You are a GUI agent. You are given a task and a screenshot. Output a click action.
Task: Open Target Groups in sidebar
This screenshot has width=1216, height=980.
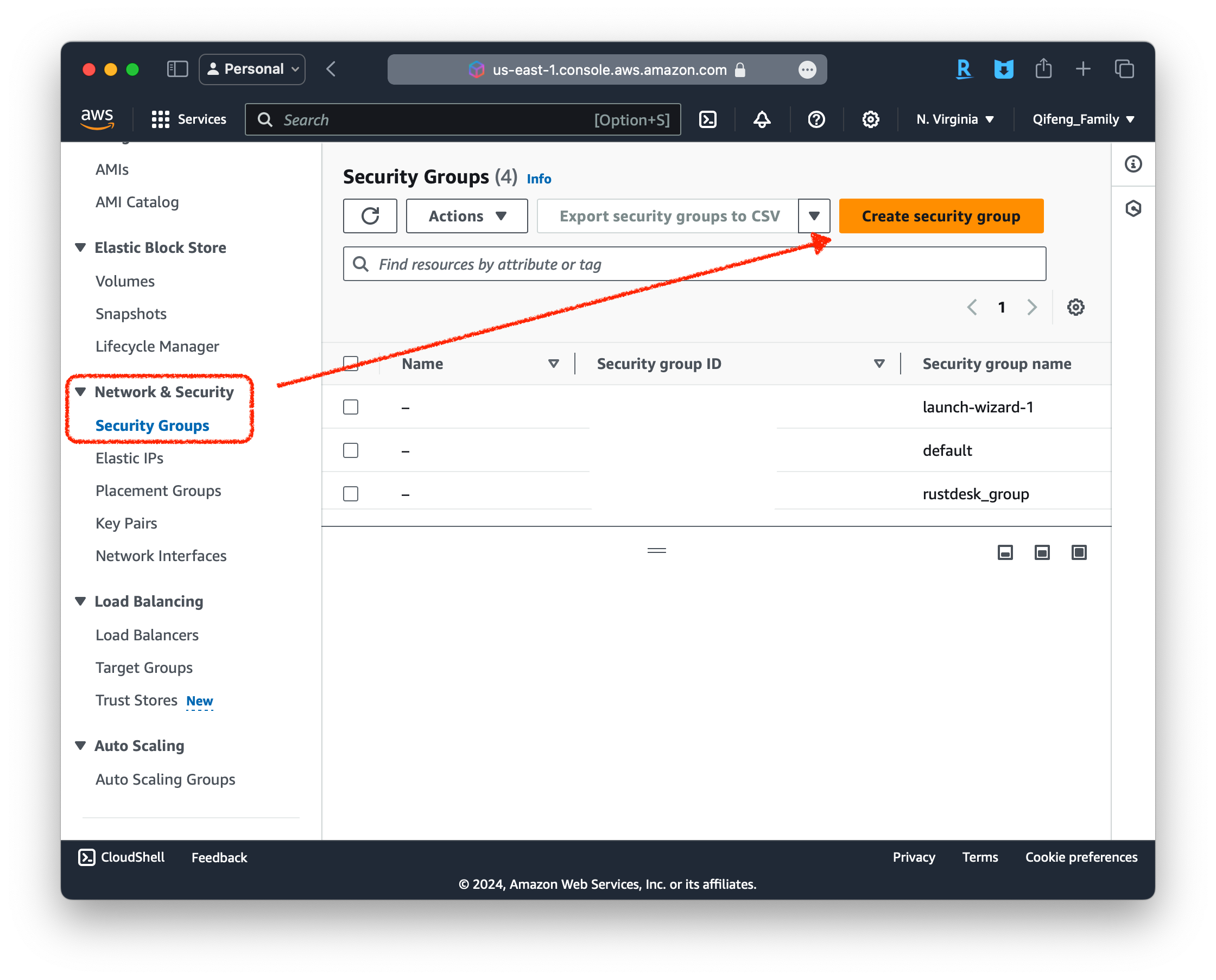click(x=144, y=668)
